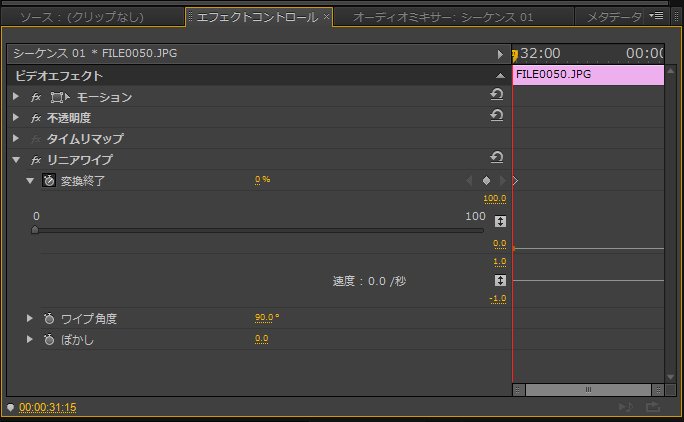Click the 変換終了 slider handle
Screen dimensions: 684x422
click(x=35, y=230)
